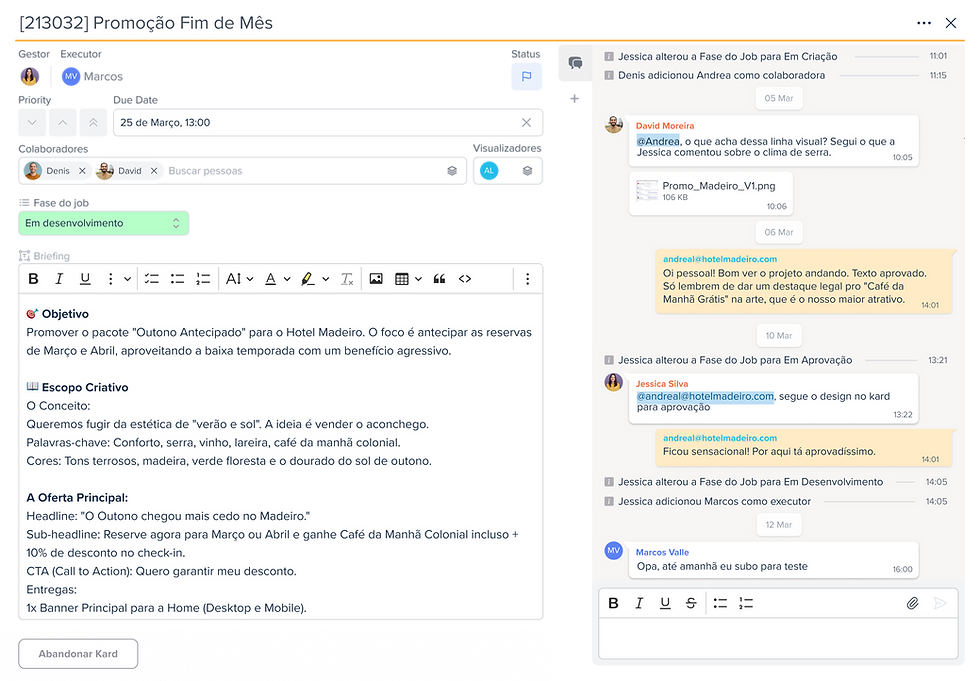Click the Due Date field
Viewport: 980px width, 681px height.
click(x=328, y=122)
